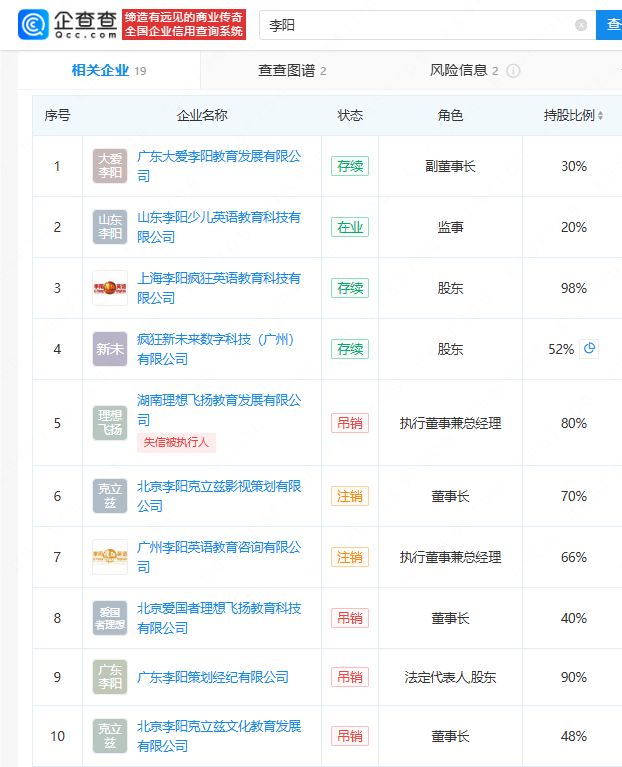Screen dimensions: 622x767
Task: Click 广东大爱李阳 company logo thumbnail
Action: coord(110,166)
